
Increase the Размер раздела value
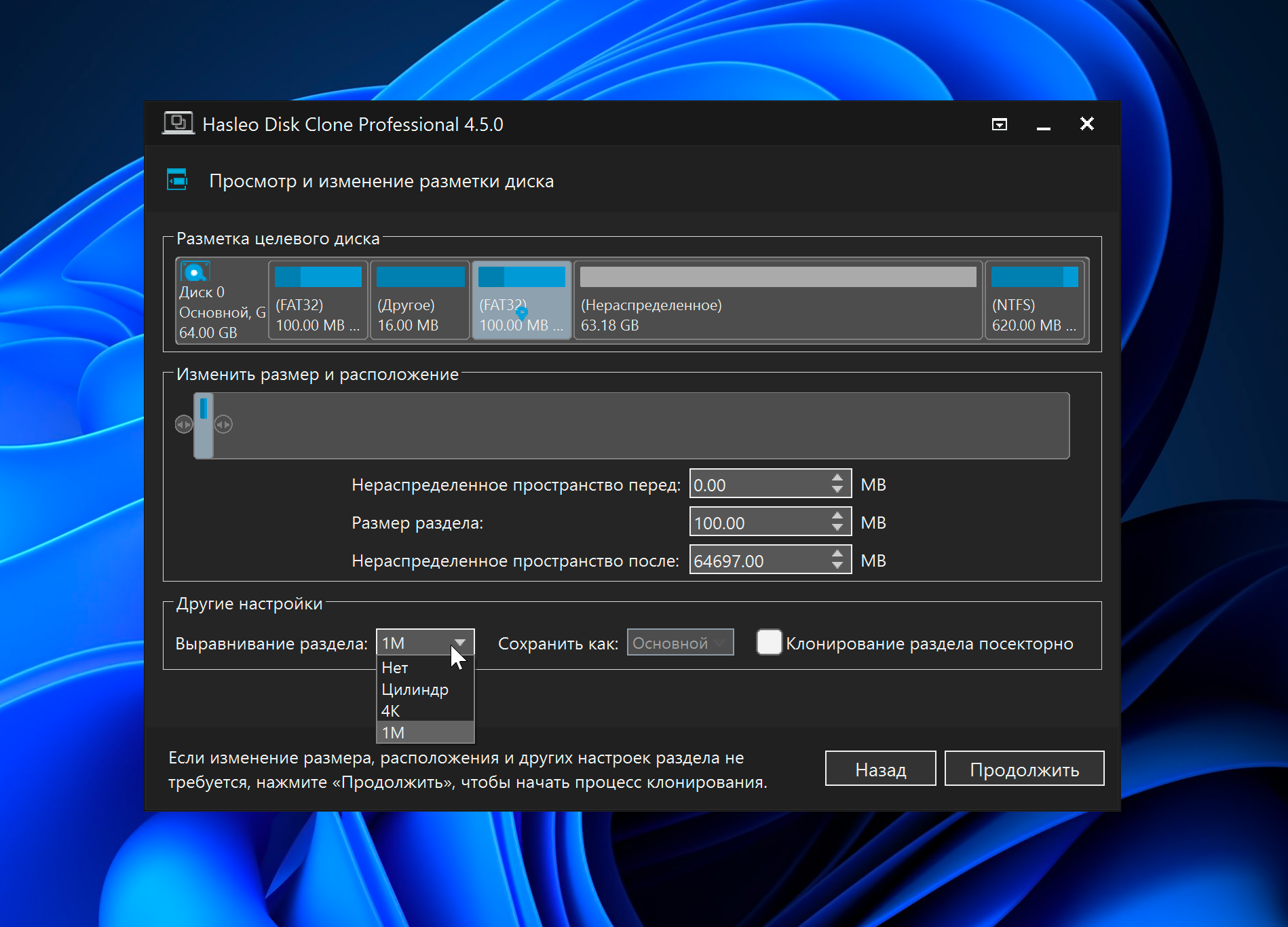click(837, 516)
